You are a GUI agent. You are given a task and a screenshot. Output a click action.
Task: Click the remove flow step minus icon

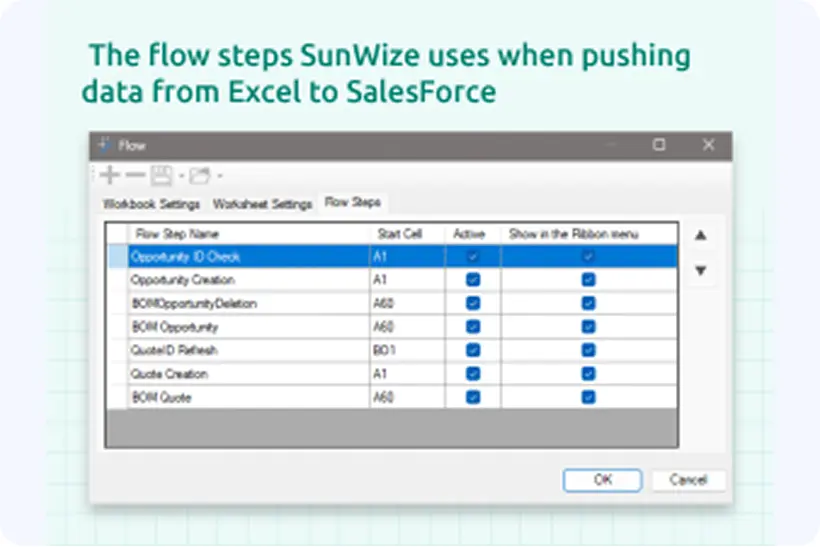tap(135, 176)
